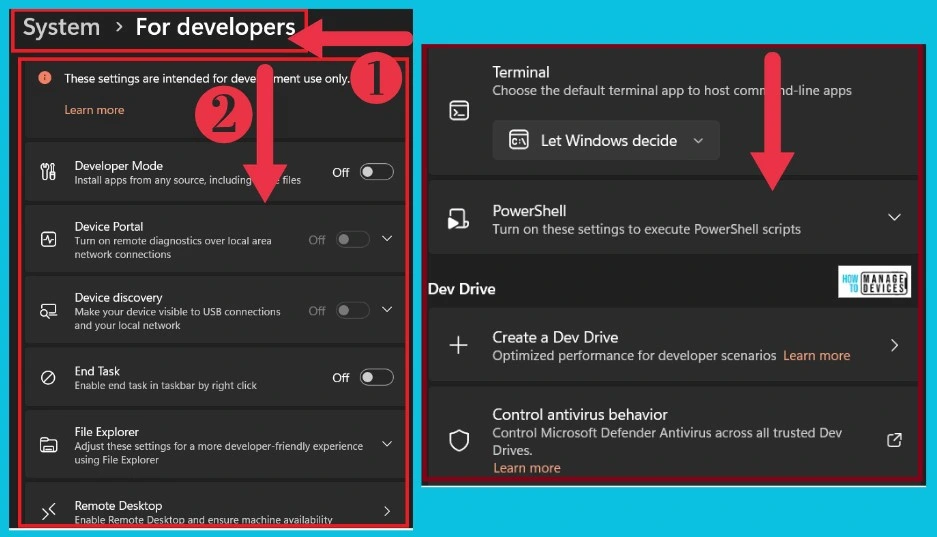
Task: Expand the Device Portal options chevron
Action: [x=387, y=239]
